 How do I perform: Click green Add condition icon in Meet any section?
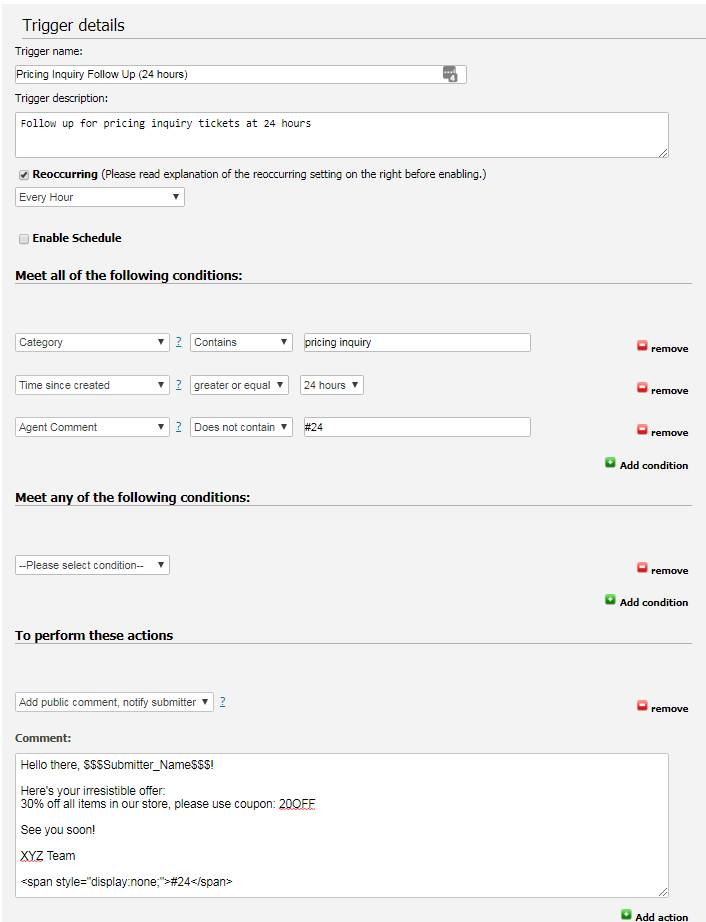tap(610, 601)
